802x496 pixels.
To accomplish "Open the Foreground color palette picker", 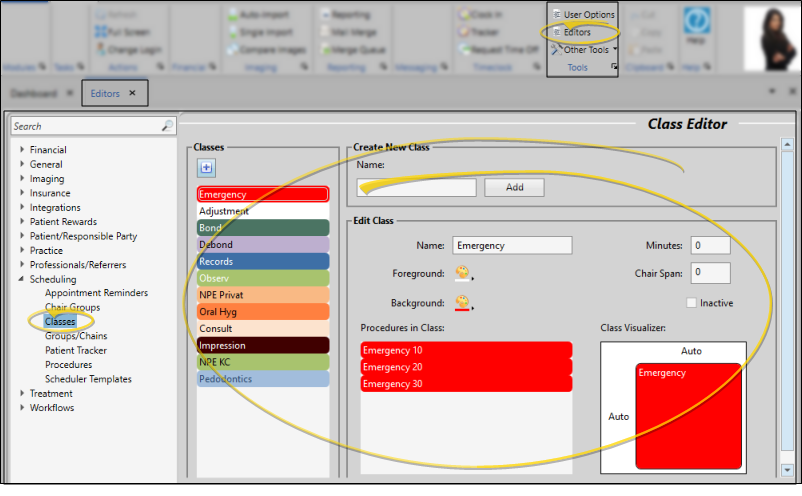I will click(x=462, y=273).
